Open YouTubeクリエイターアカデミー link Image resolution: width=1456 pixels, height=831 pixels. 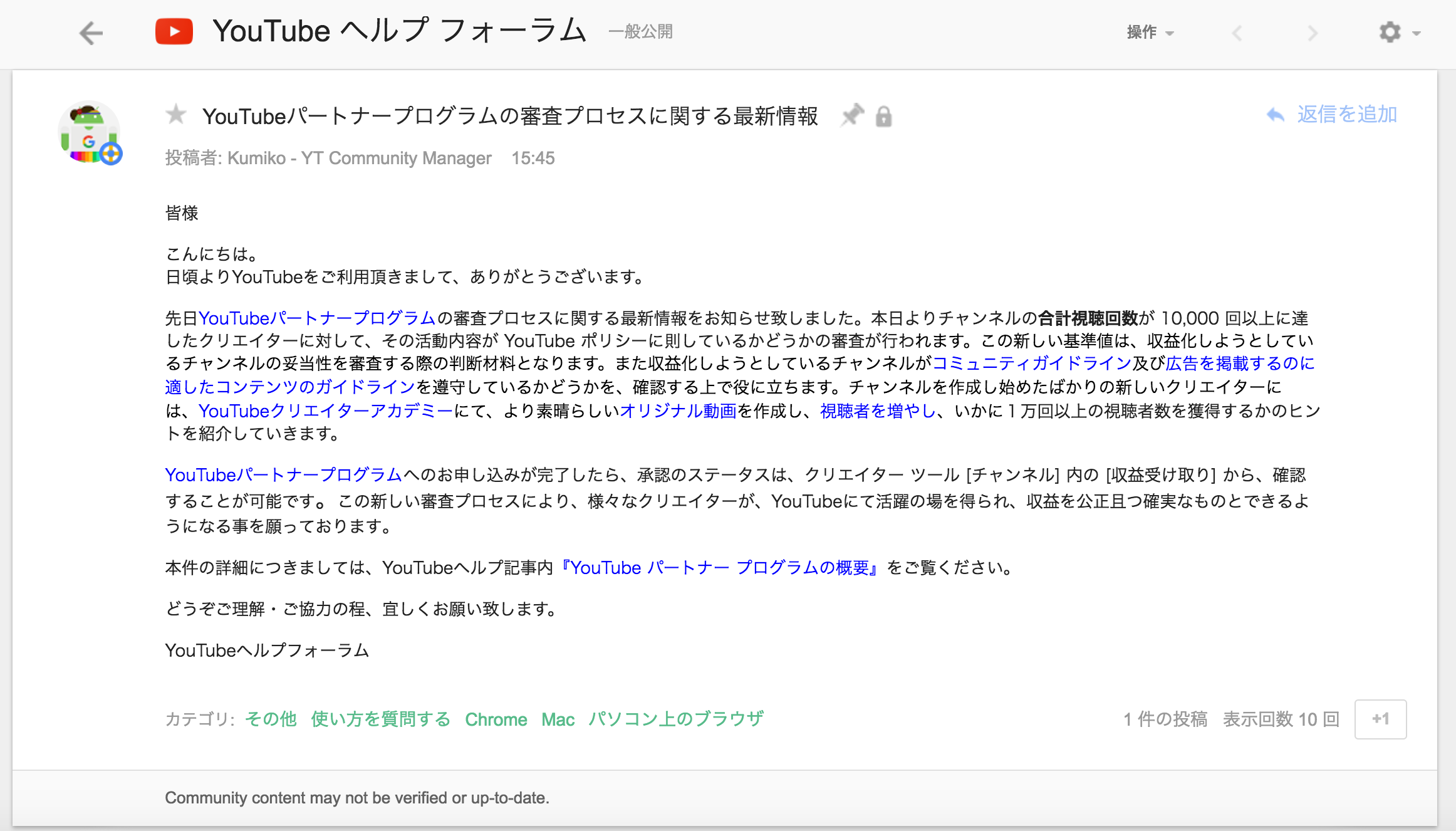(326, 411)
